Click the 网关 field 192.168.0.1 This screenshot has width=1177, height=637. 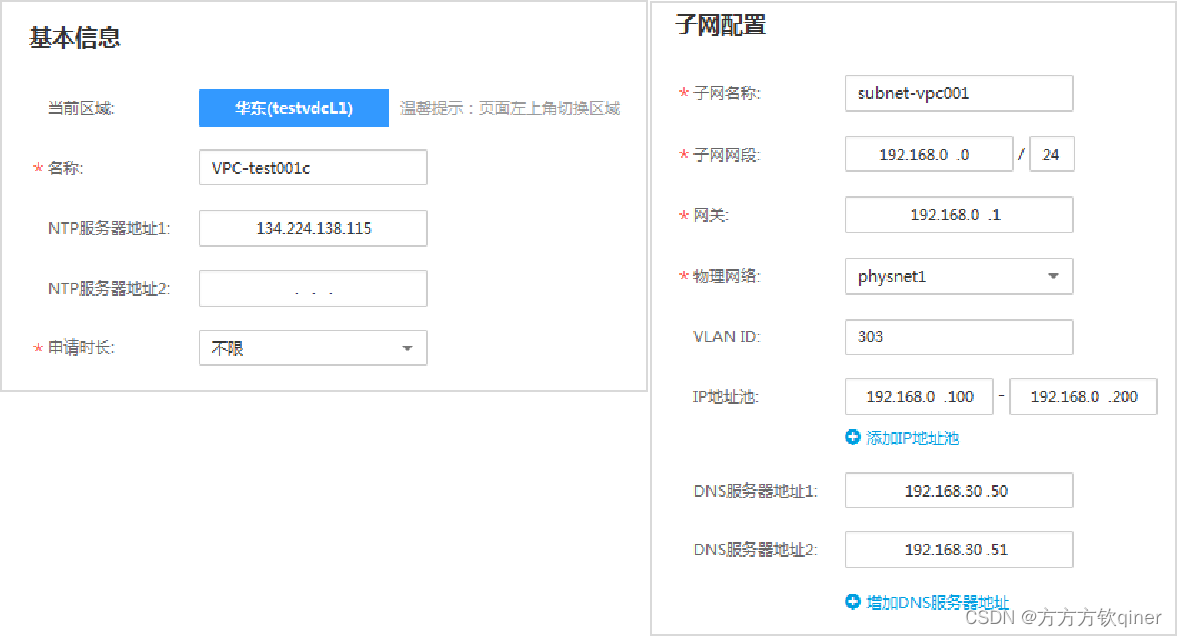(x=959, y=215)
